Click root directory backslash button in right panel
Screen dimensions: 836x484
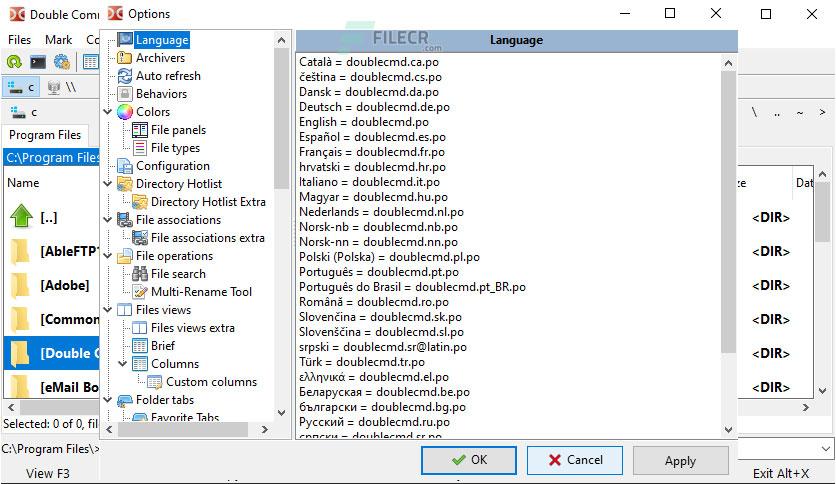[754, 112]
